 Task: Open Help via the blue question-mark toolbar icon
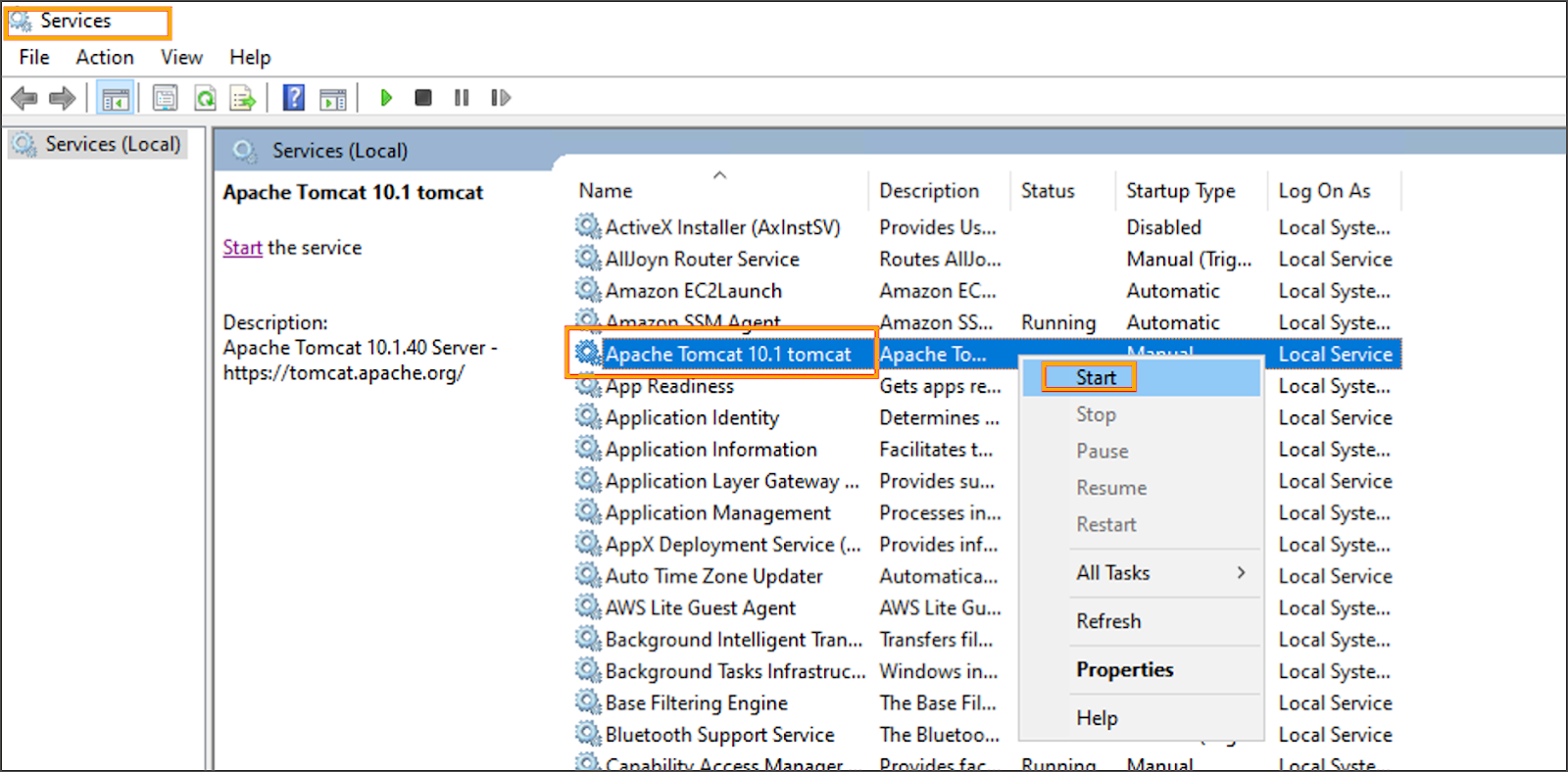[293, 98]
